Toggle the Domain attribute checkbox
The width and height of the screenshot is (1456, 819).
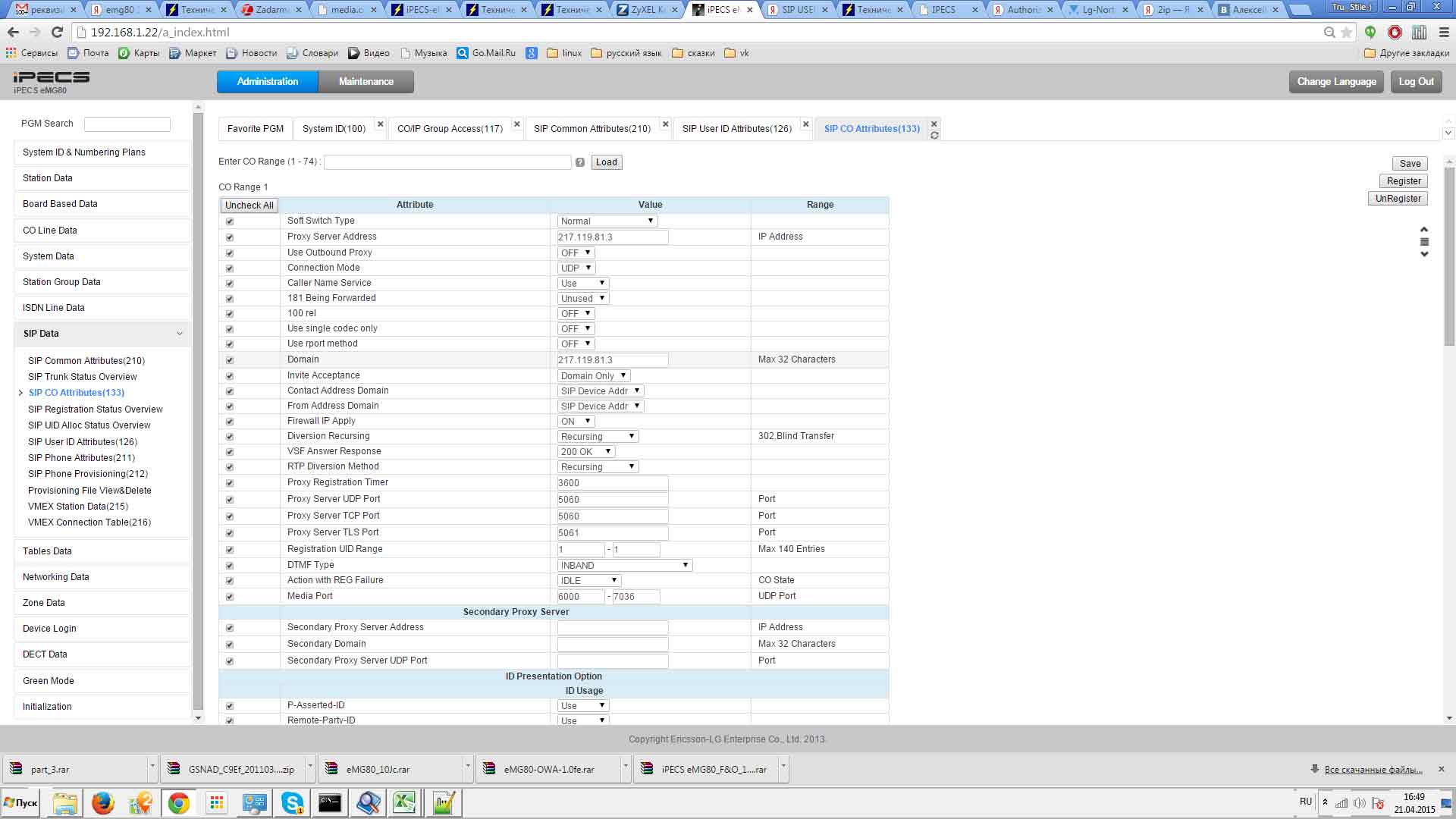(x=230, y=360)
